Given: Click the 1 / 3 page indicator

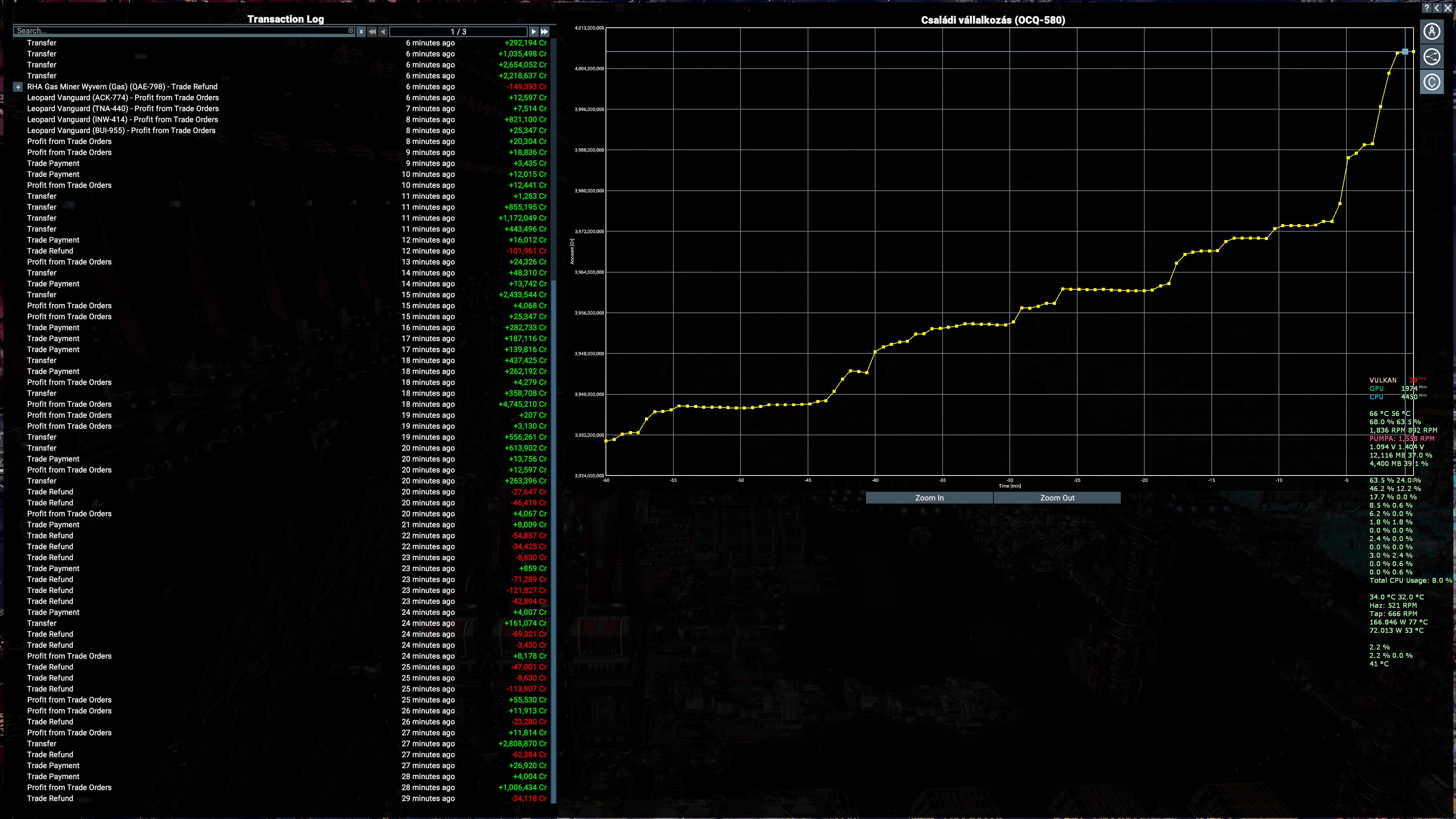Looking at the screenshot, I should [458, 31].
